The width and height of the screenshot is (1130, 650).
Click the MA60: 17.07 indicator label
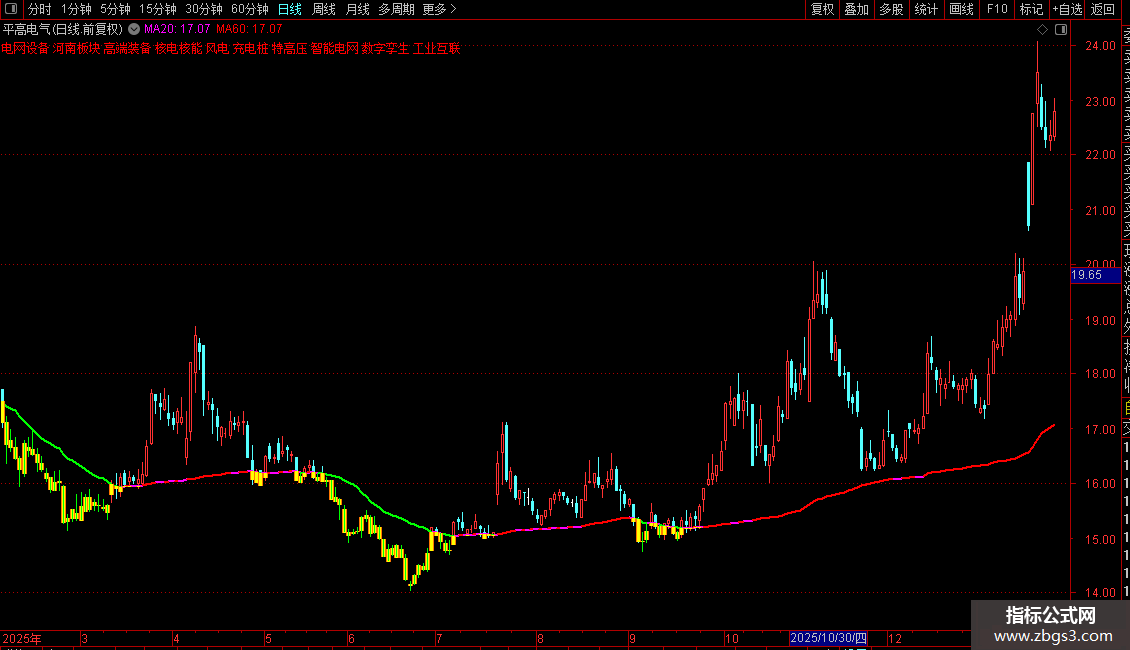[x=249, y=30]
